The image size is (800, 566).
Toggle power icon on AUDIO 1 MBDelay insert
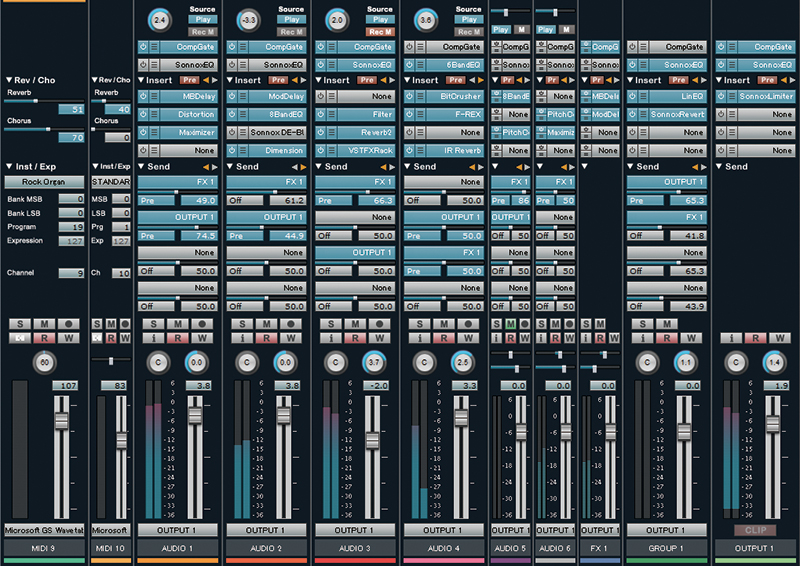143,96
